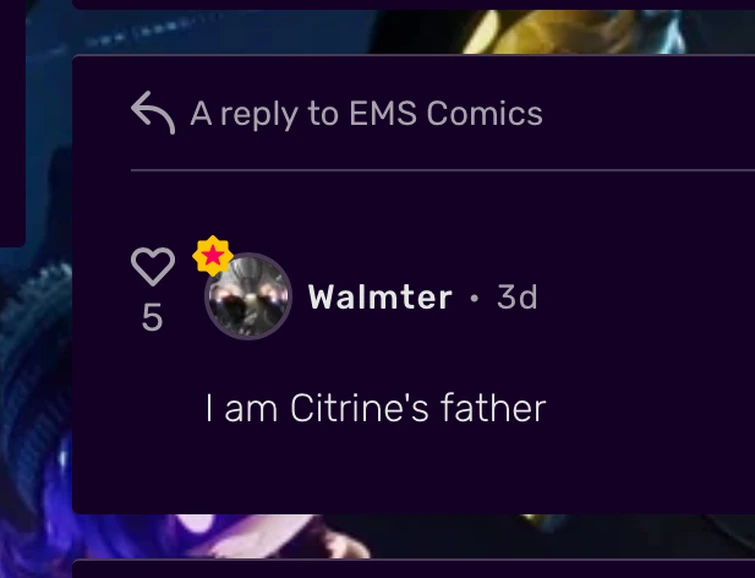Click the dot separator beside Walmter
The image size is (755, 578).
[x=474, y=299]
